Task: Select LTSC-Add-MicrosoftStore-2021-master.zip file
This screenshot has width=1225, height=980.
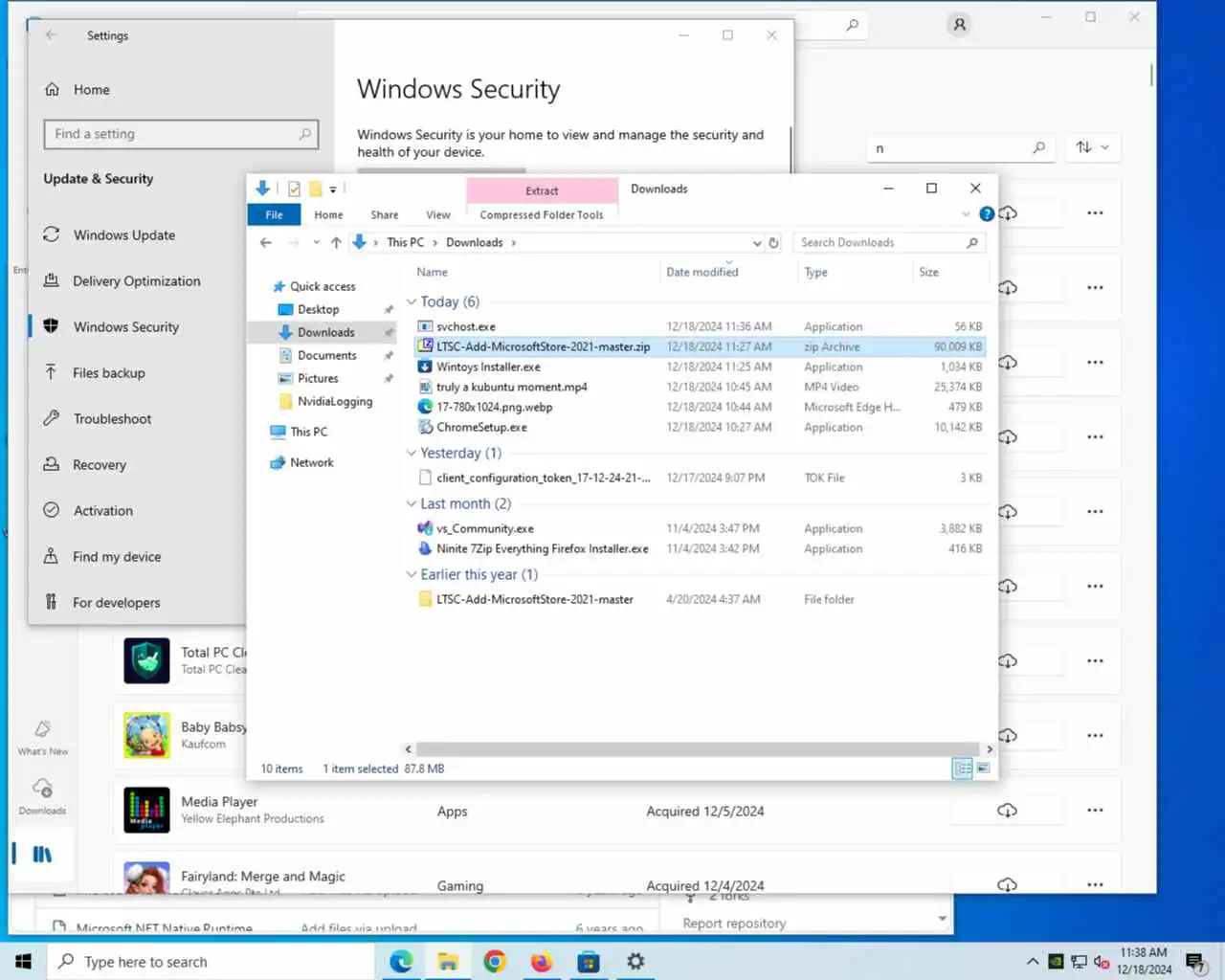Action: click(543, 346)
